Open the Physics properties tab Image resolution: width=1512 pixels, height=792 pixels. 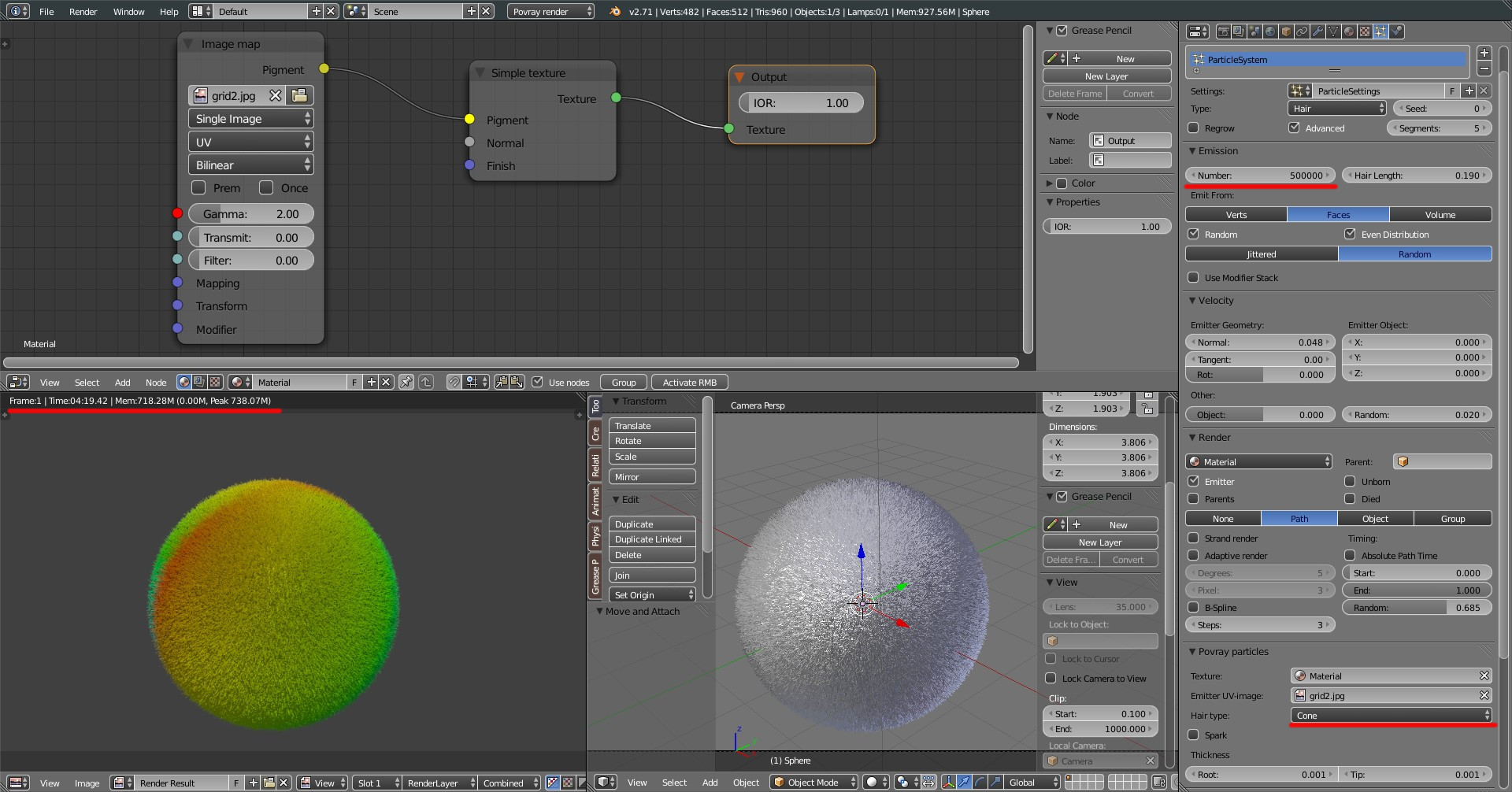coord(1396,31)
